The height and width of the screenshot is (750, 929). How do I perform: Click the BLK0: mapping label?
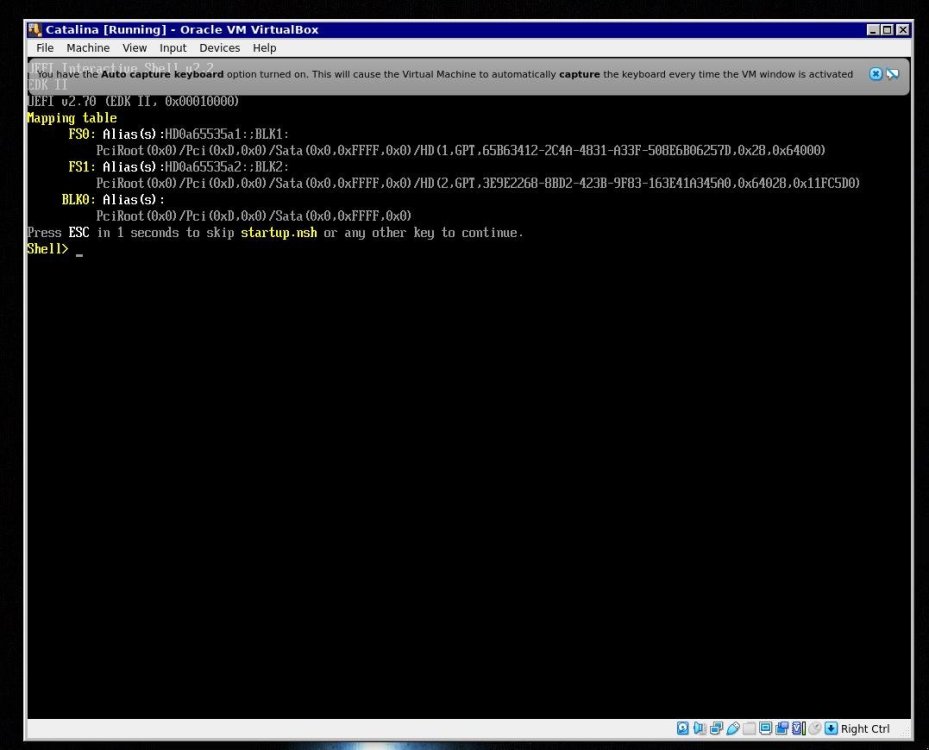78,200
